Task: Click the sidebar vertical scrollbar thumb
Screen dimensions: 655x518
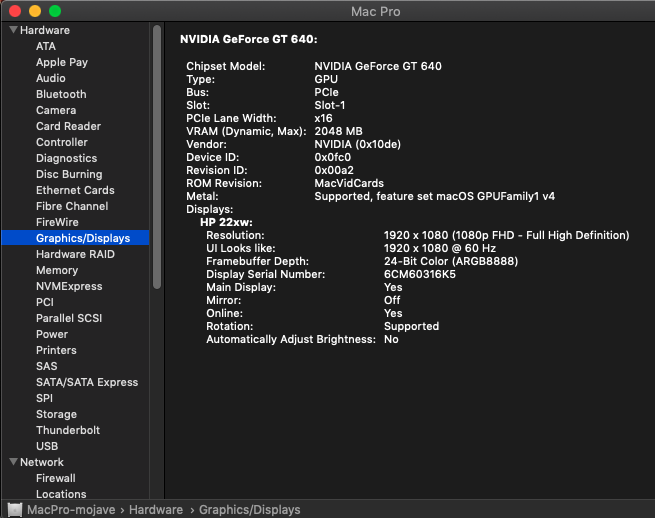Action: pos(157,157)
